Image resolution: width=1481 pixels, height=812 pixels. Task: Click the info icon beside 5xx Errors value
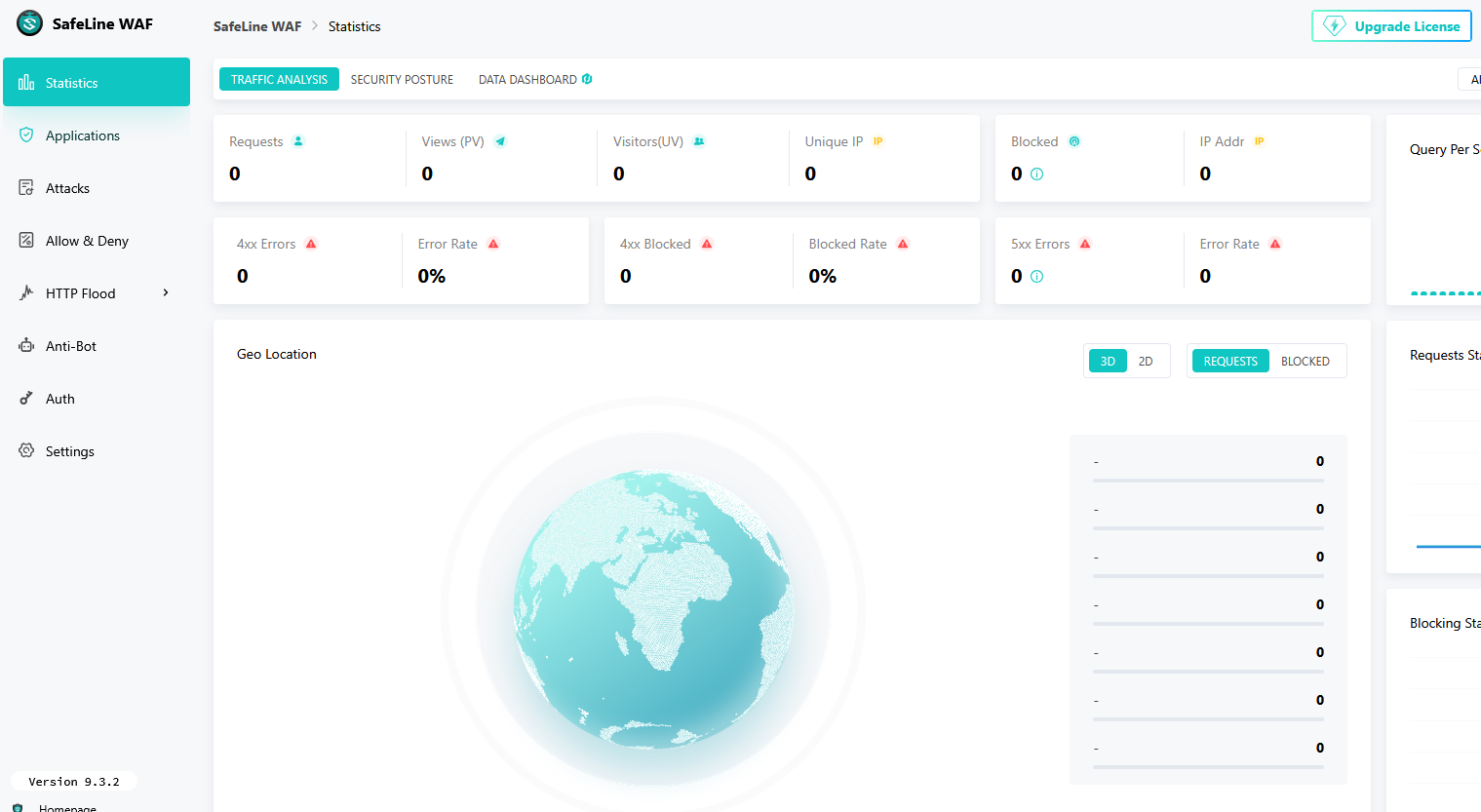(1036, 277)
